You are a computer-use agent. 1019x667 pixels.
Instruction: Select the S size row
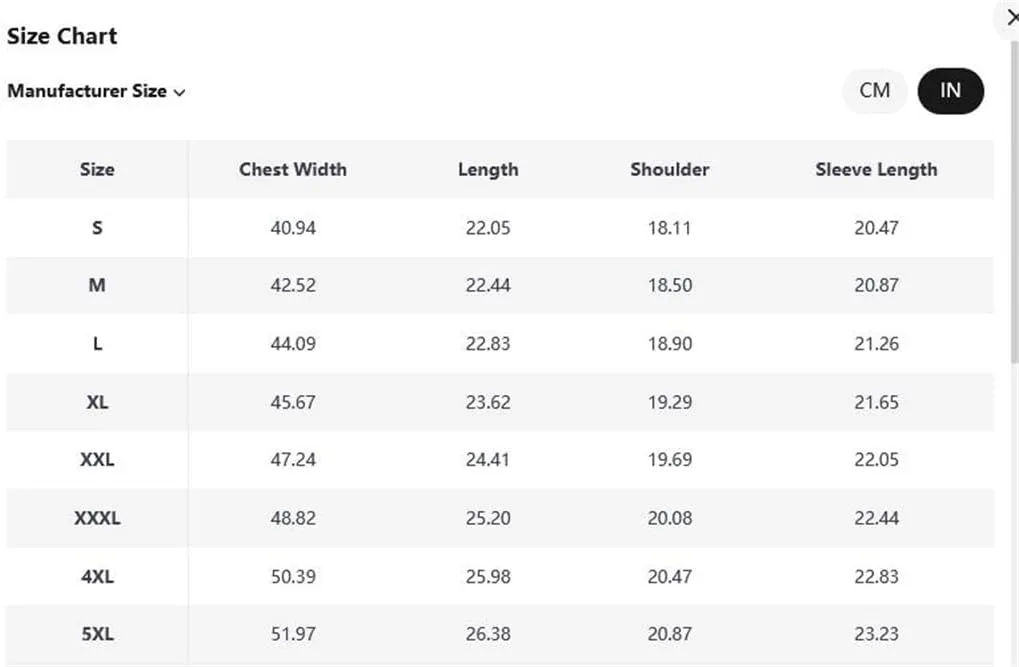click(500, 228)
